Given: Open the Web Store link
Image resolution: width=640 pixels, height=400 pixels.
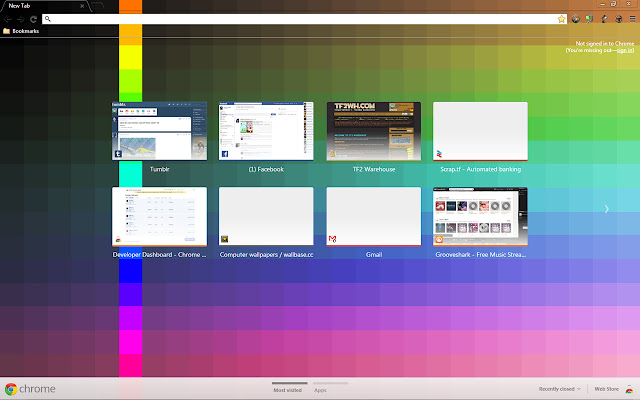Looking at the screenshot, I should (607, 388).
